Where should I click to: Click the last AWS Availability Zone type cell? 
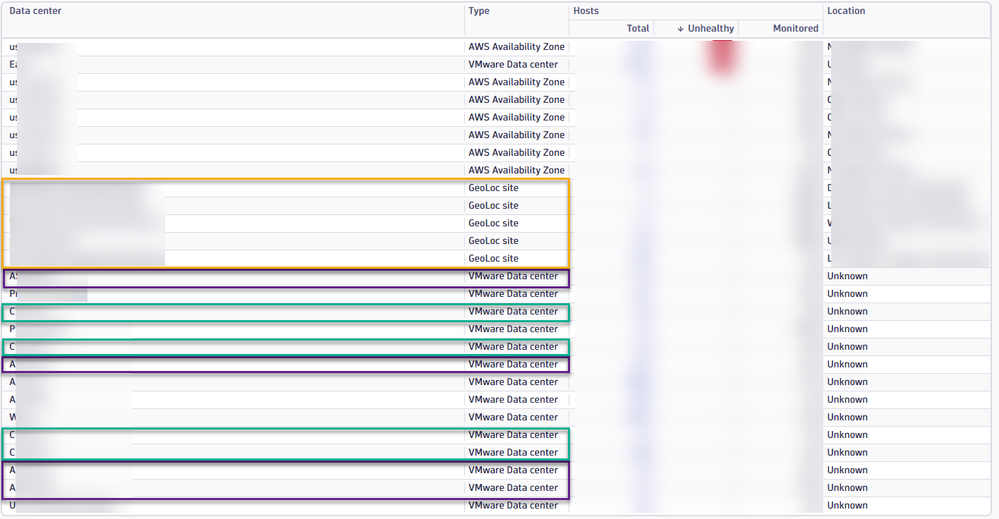click(x=516, y=170)
